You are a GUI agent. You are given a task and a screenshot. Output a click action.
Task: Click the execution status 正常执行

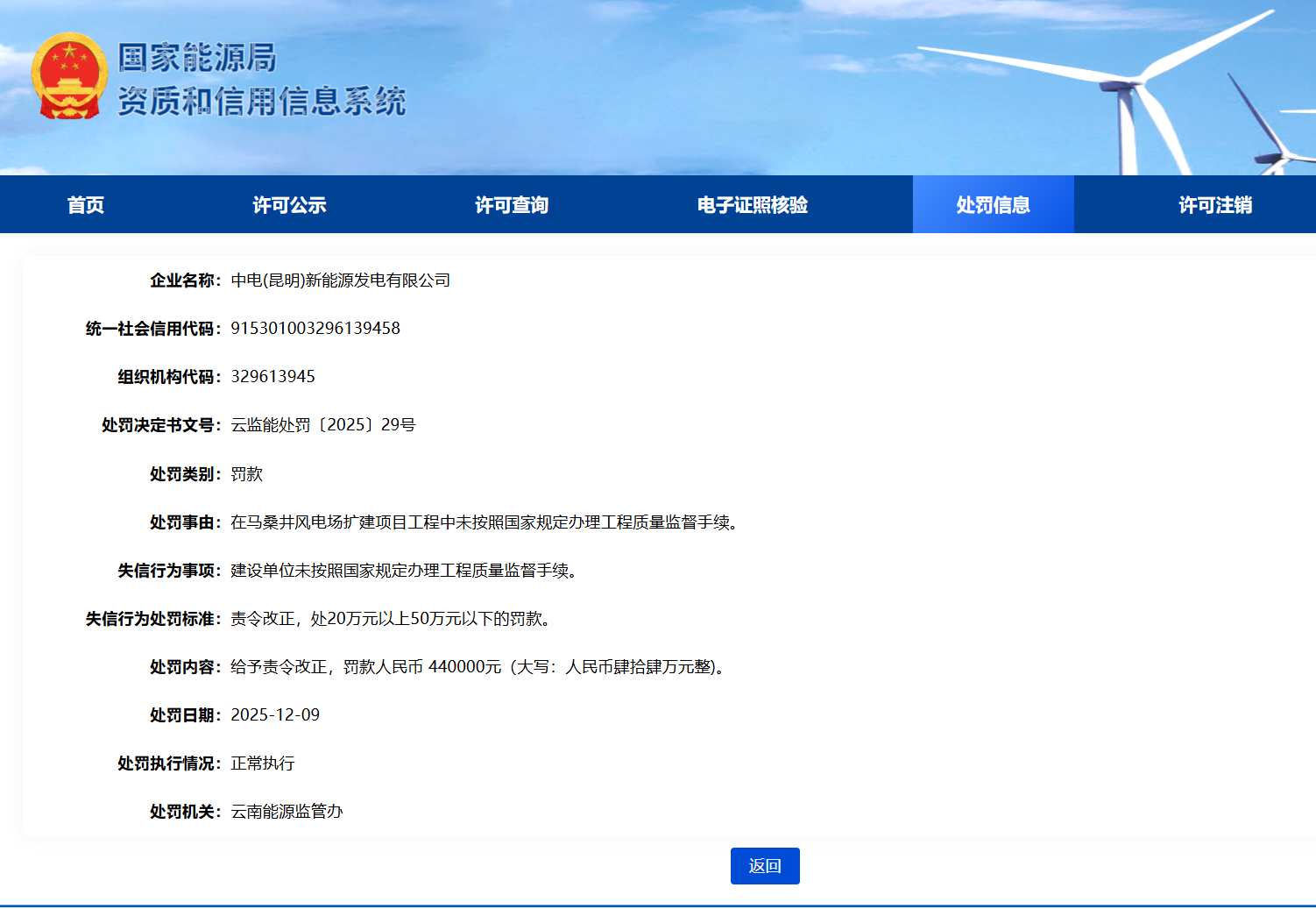(262, 763)
